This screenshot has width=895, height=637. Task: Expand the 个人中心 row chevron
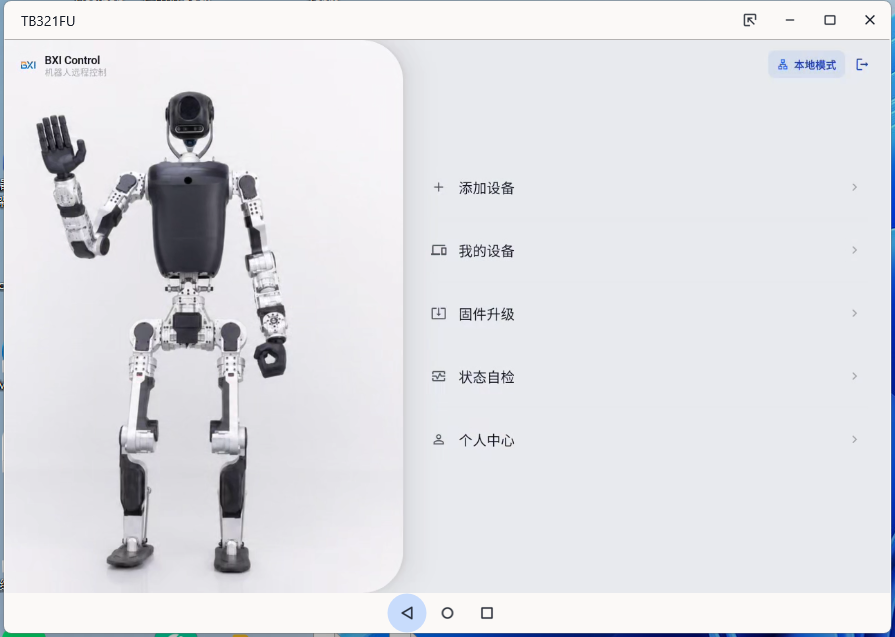coord(854,440)
